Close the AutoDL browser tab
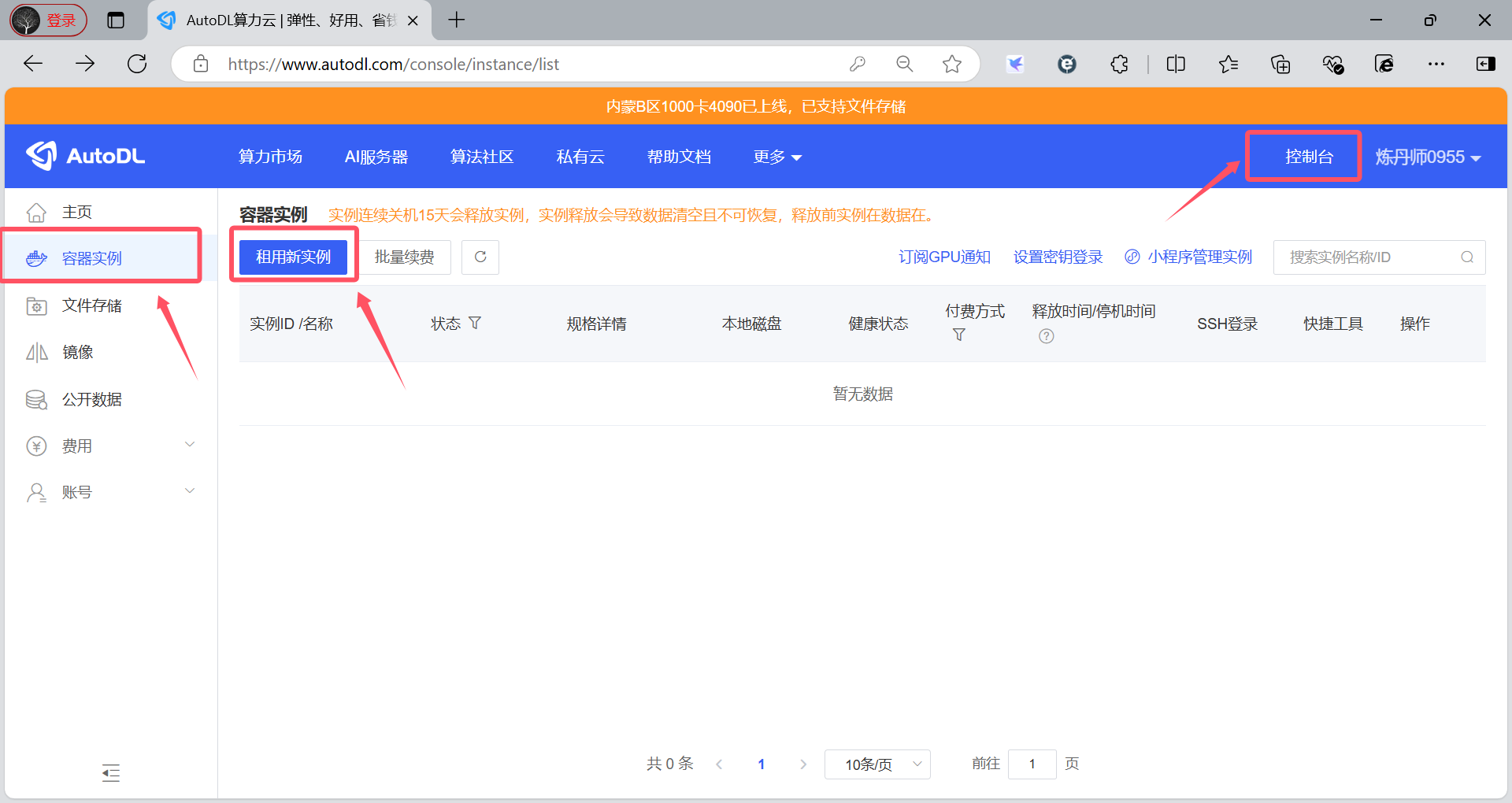Viewport: 1512px width, 803px height. click(x=413, y=20)
